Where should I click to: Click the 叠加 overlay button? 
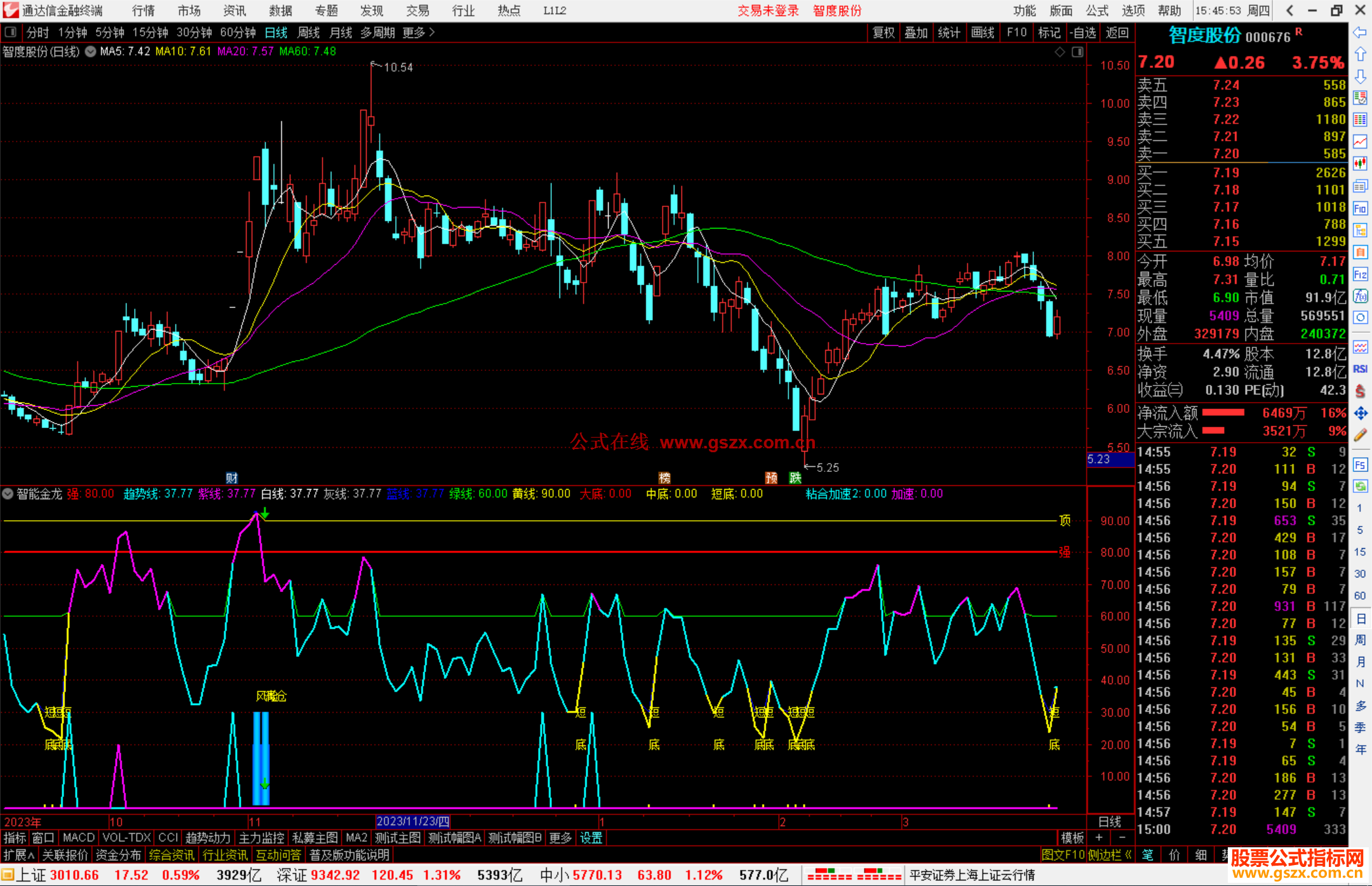coord(916,32)
